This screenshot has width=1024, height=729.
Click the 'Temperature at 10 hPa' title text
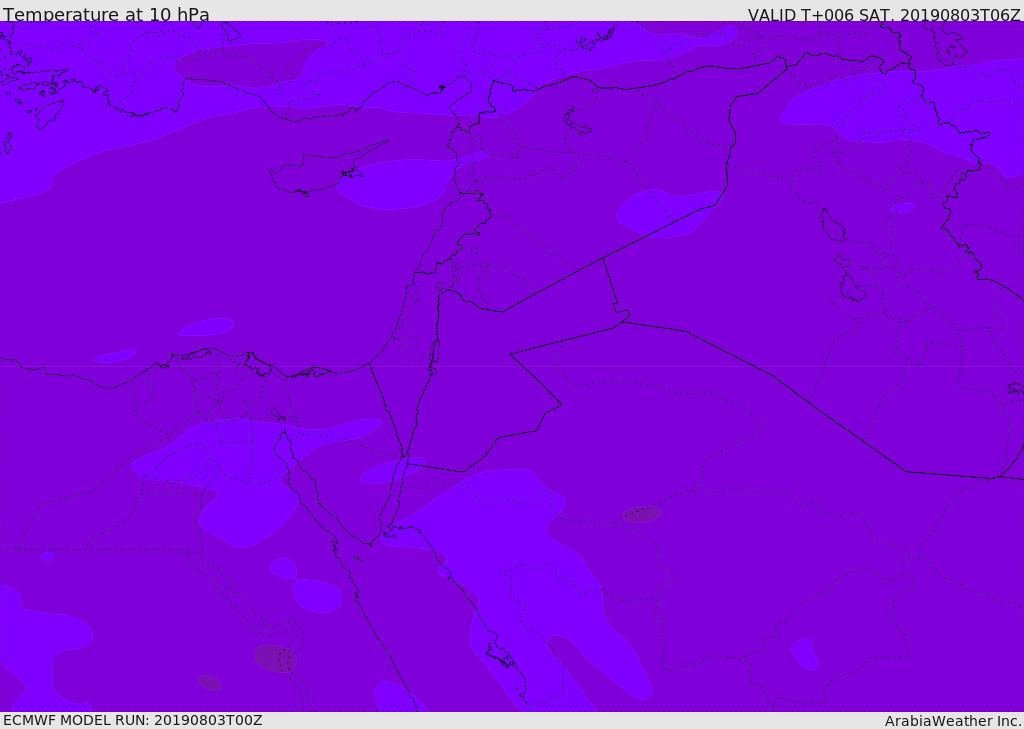click(106, 14)
